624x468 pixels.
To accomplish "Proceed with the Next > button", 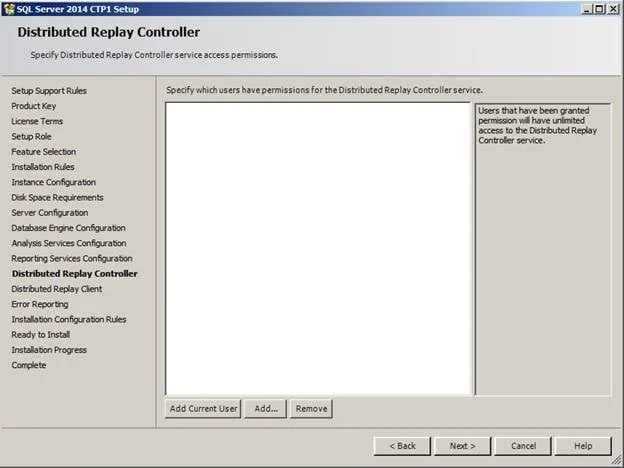I will (x=462, y=446).
